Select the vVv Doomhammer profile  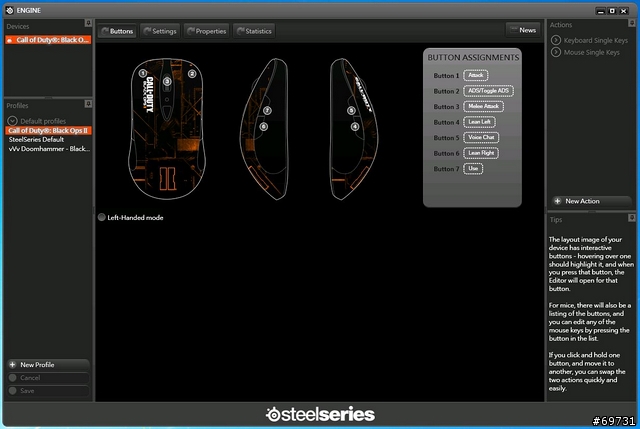point(48,149)
